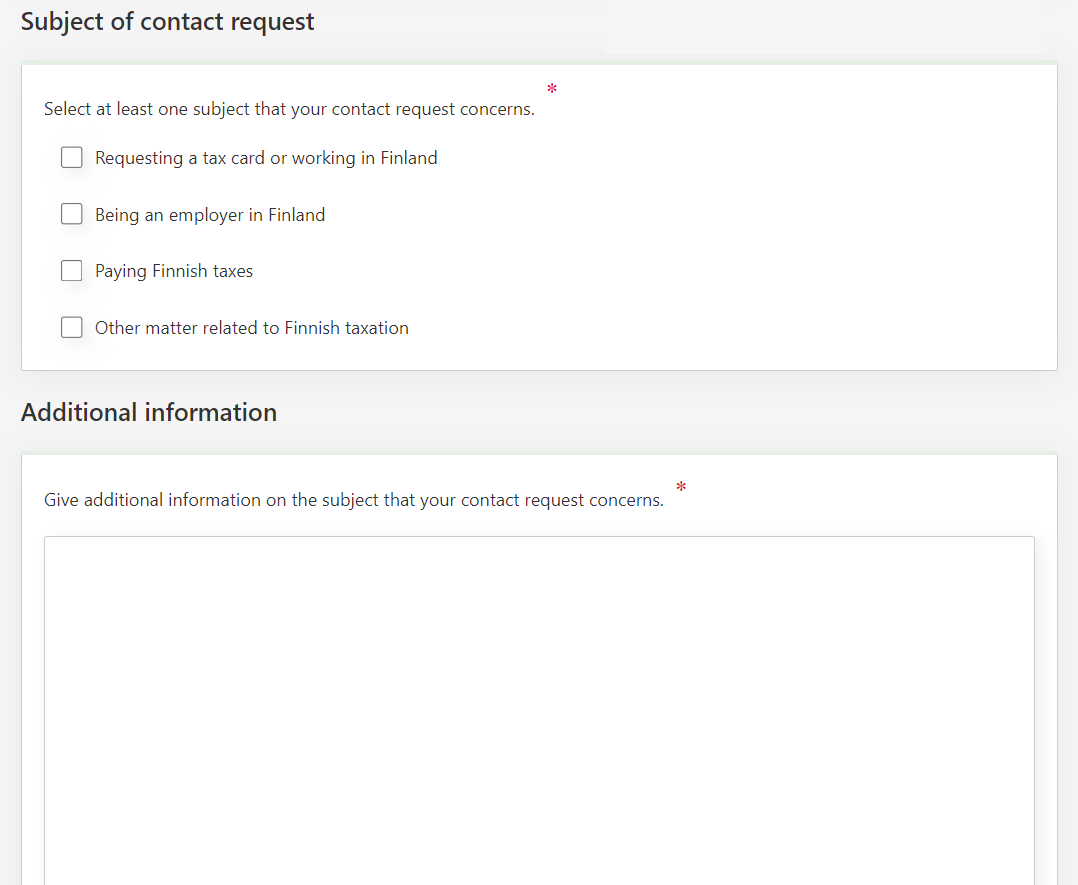This screenshot has height=885, width=1078.
Task: Click the word 'taxes' in the third option
Action: 233,271
